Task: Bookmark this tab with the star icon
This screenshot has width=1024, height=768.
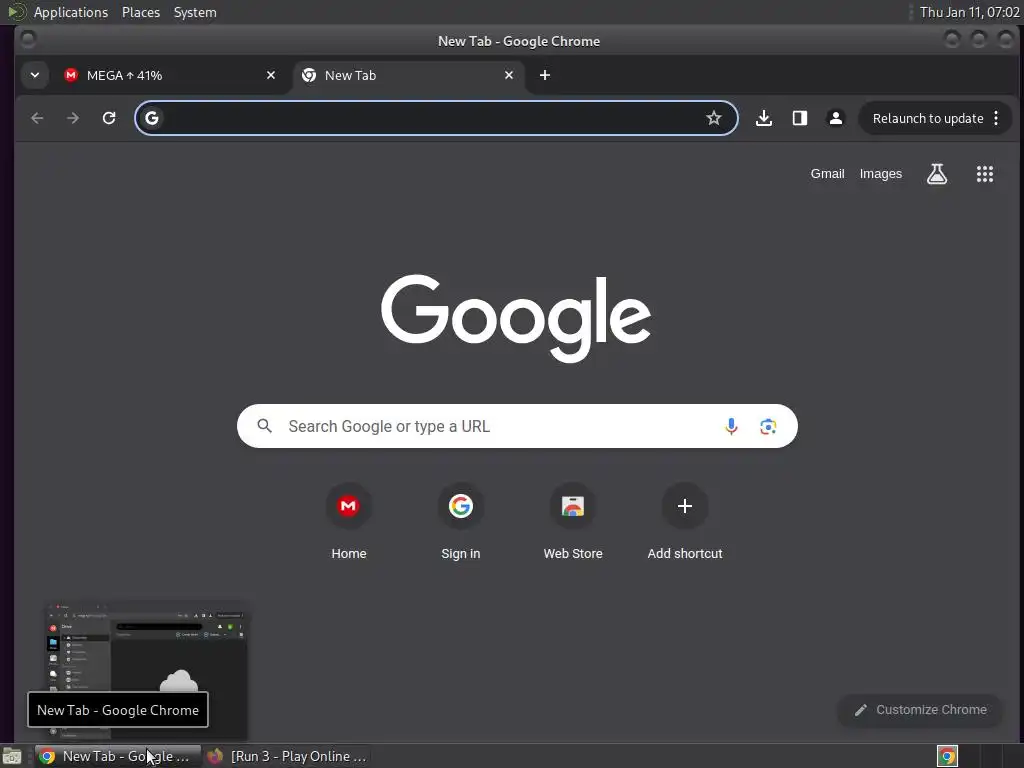Action: (714, 118)
